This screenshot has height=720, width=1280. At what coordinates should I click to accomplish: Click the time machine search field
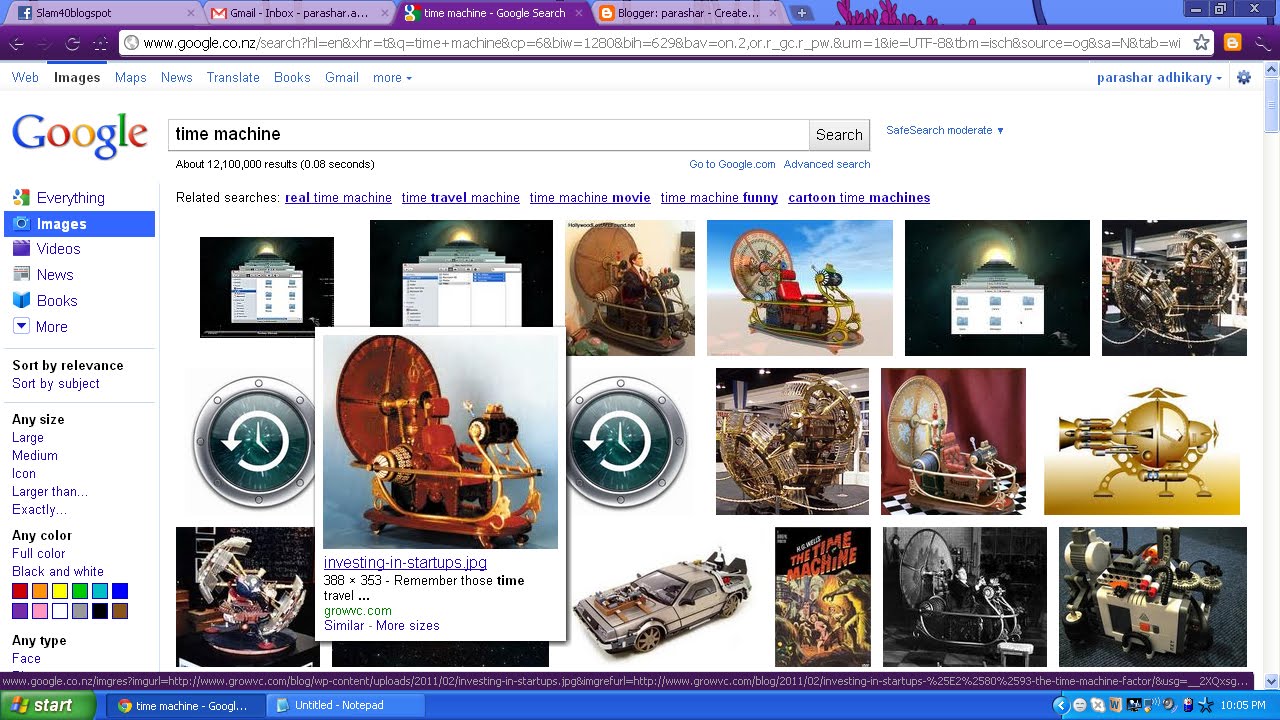tap(488, 134)
